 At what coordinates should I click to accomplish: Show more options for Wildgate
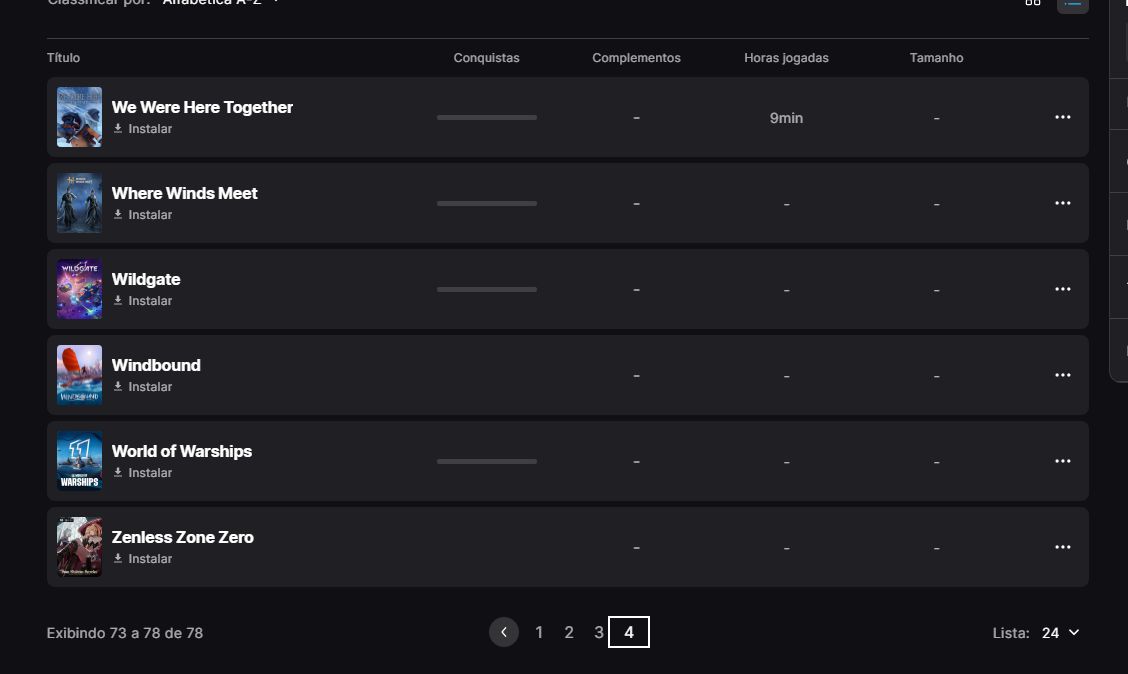click(x=1063, y=289)
